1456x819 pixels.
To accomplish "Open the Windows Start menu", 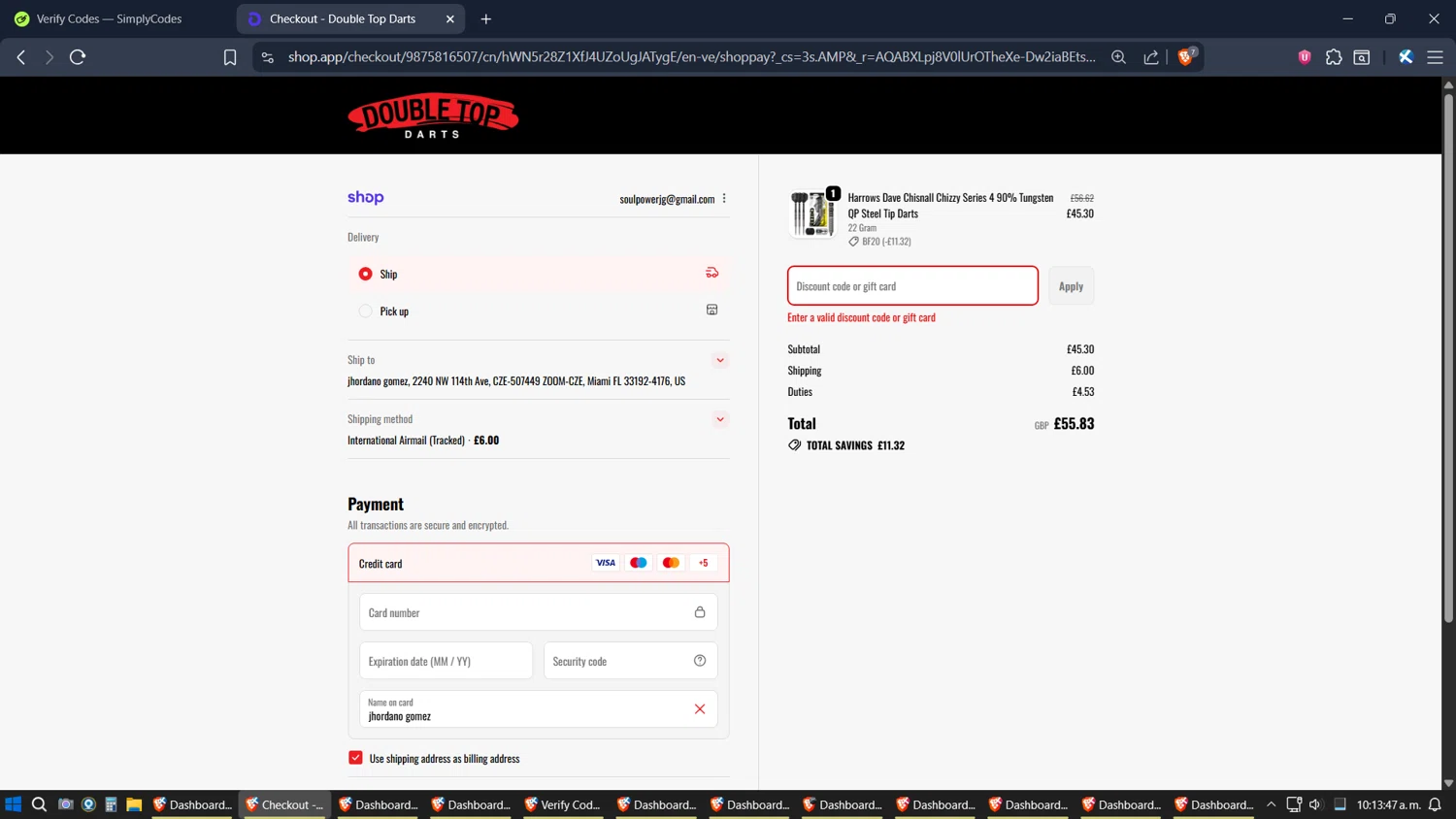I will (x=13, y=804).
